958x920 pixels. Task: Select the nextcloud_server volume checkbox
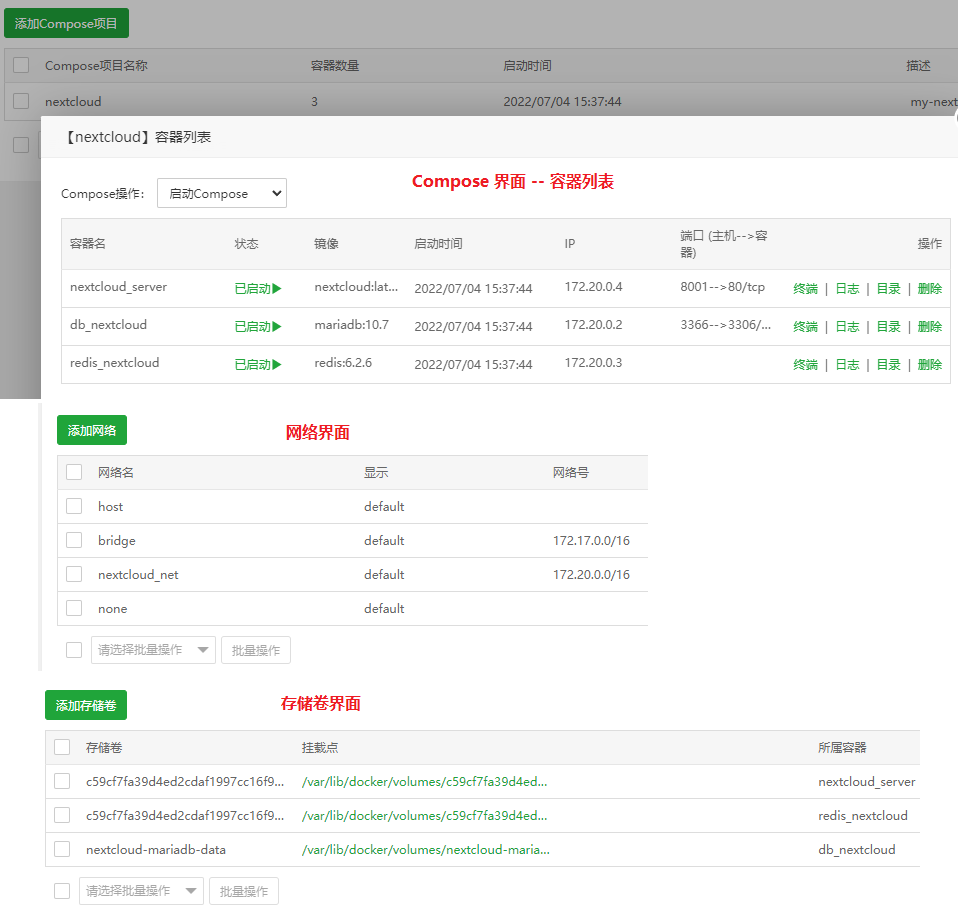point(62,781)
